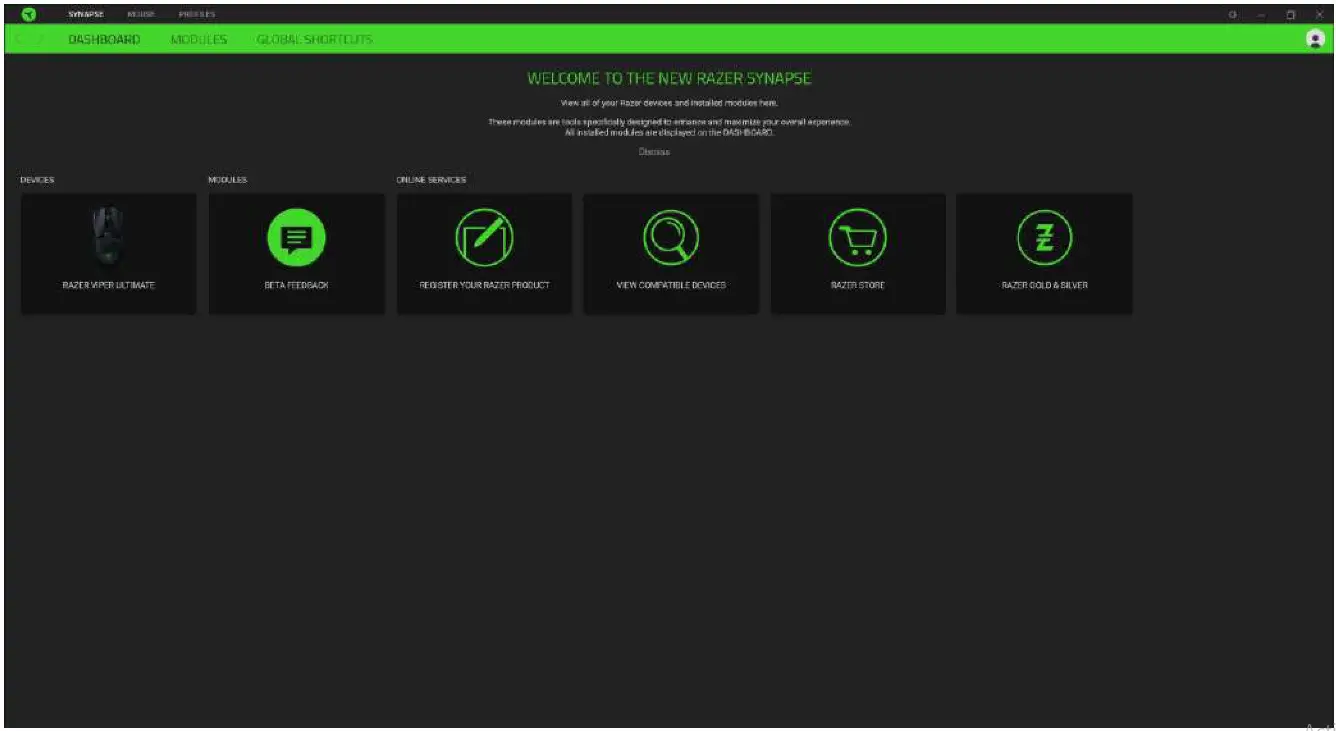The image size is (1336, 731).
Task: Open the MOUSE menu
Action: pos(141,14)
